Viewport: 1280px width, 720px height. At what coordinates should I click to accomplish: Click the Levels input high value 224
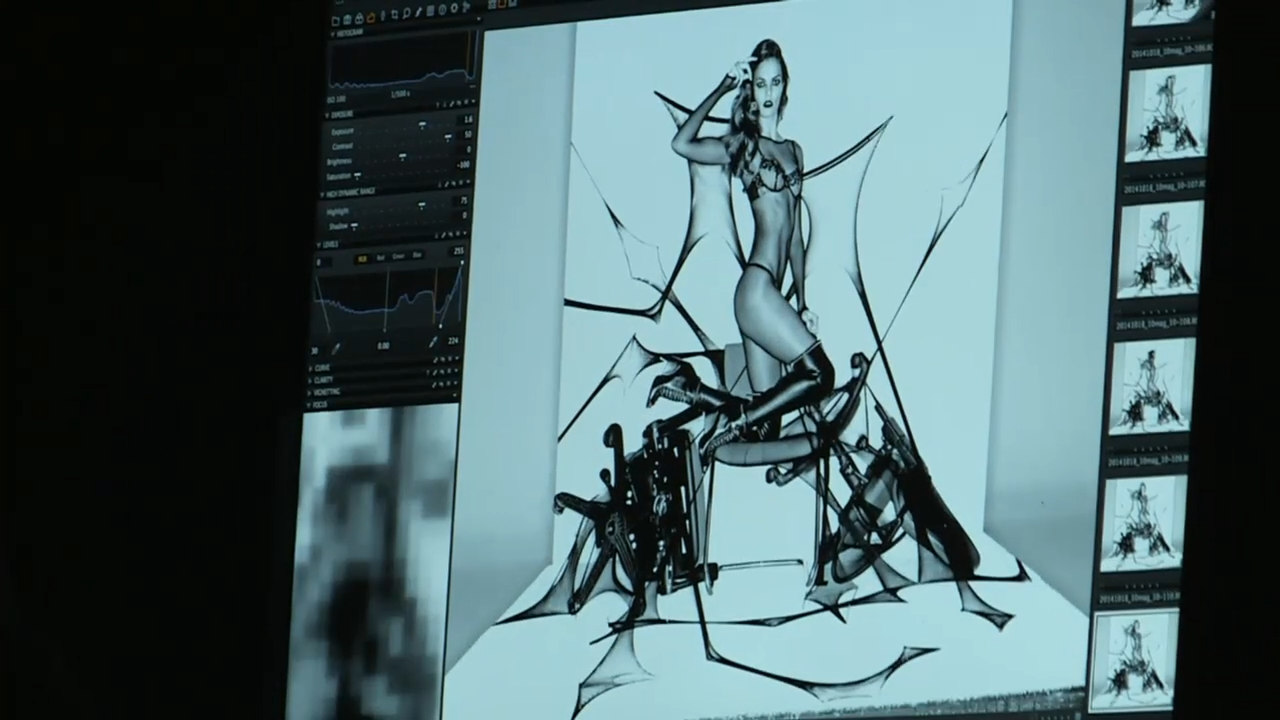(x=453, y=341)
